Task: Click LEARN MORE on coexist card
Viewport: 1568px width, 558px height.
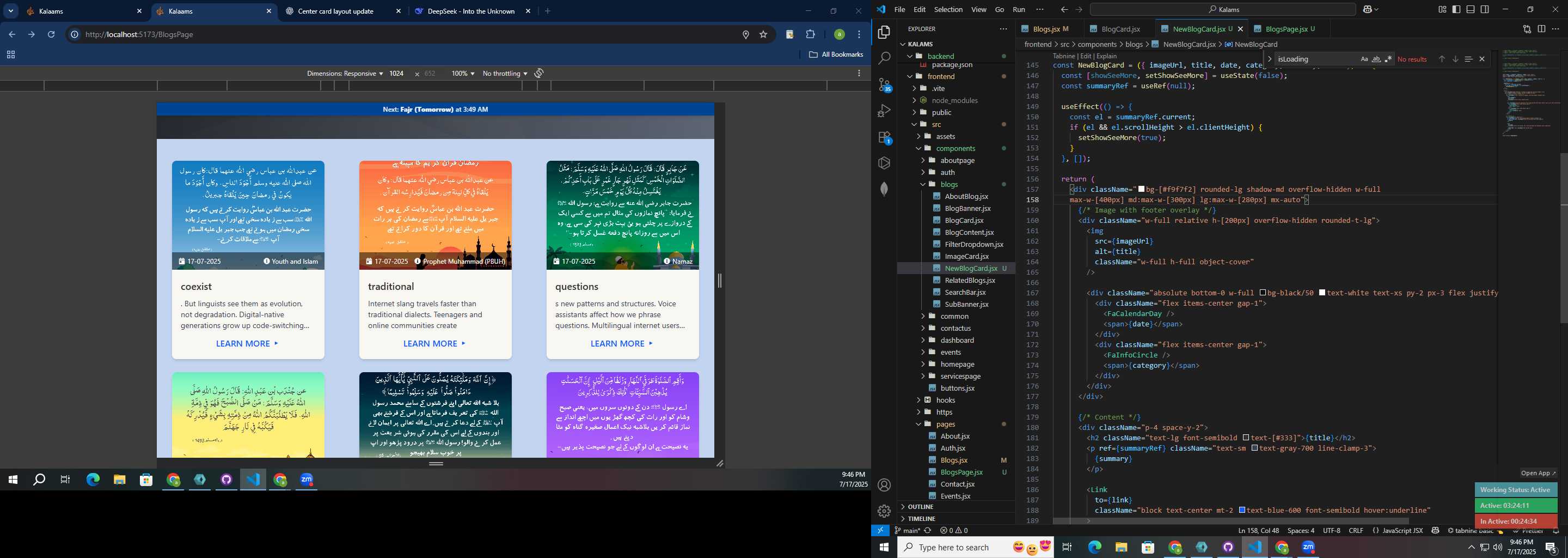Action: click(247, 343)
